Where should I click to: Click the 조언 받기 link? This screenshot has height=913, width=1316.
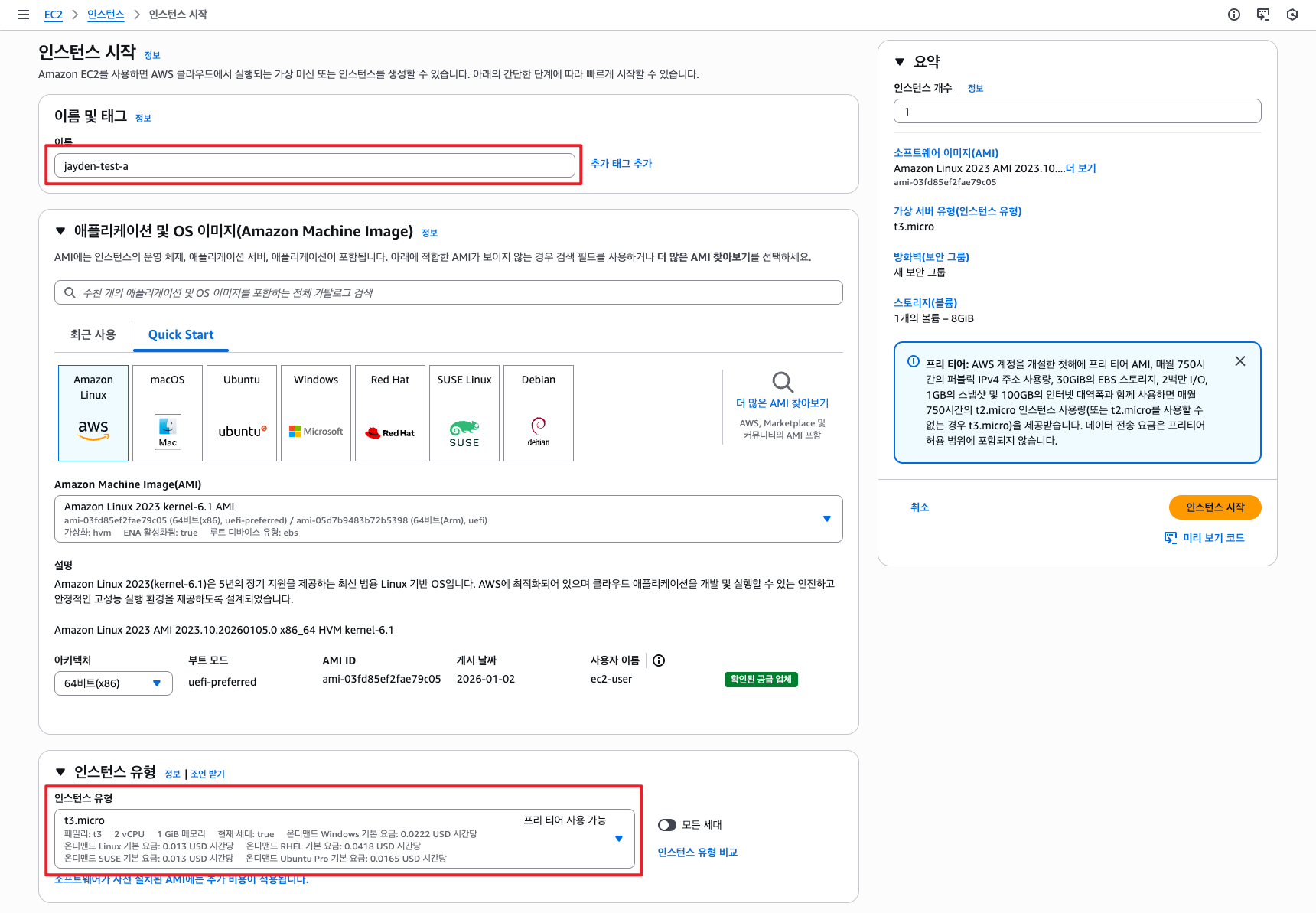[x=207, y=774]
